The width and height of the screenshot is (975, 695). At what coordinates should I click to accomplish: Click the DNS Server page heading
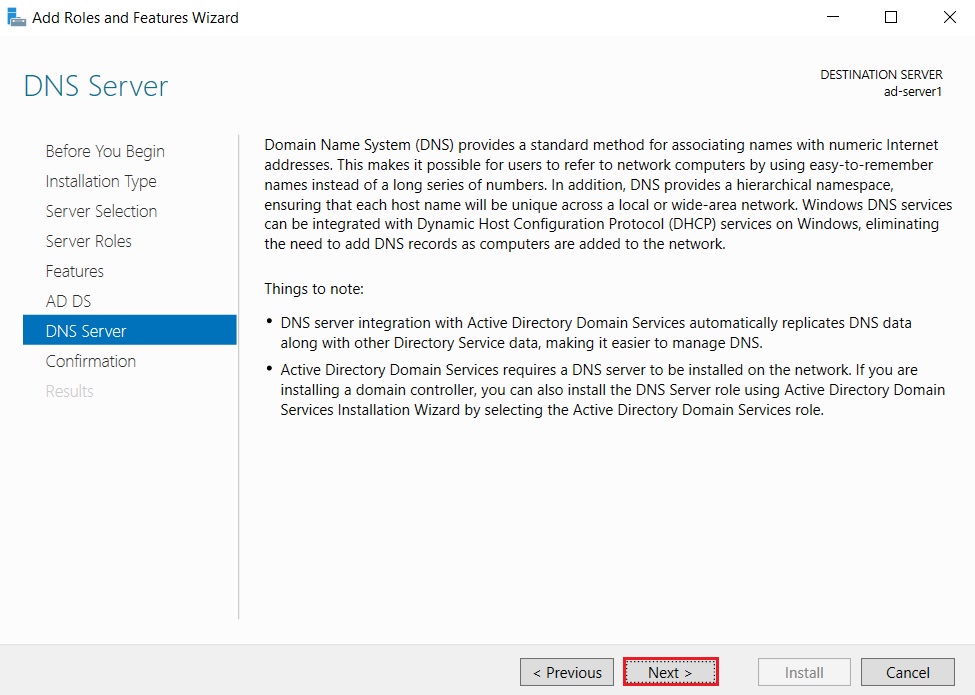coord(95,87)
